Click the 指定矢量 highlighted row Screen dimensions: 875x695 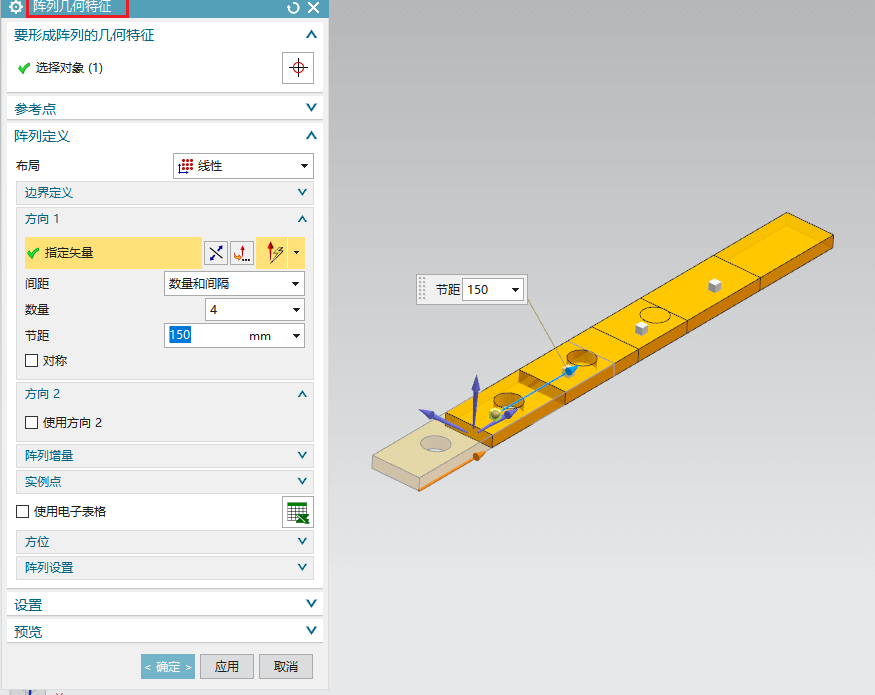point(113,253)
